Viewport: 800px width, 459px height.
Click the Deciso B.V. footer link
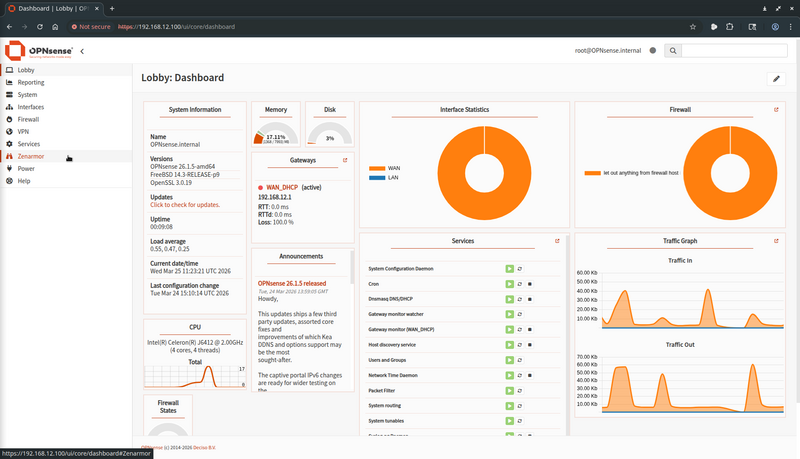tap(204, 448)
